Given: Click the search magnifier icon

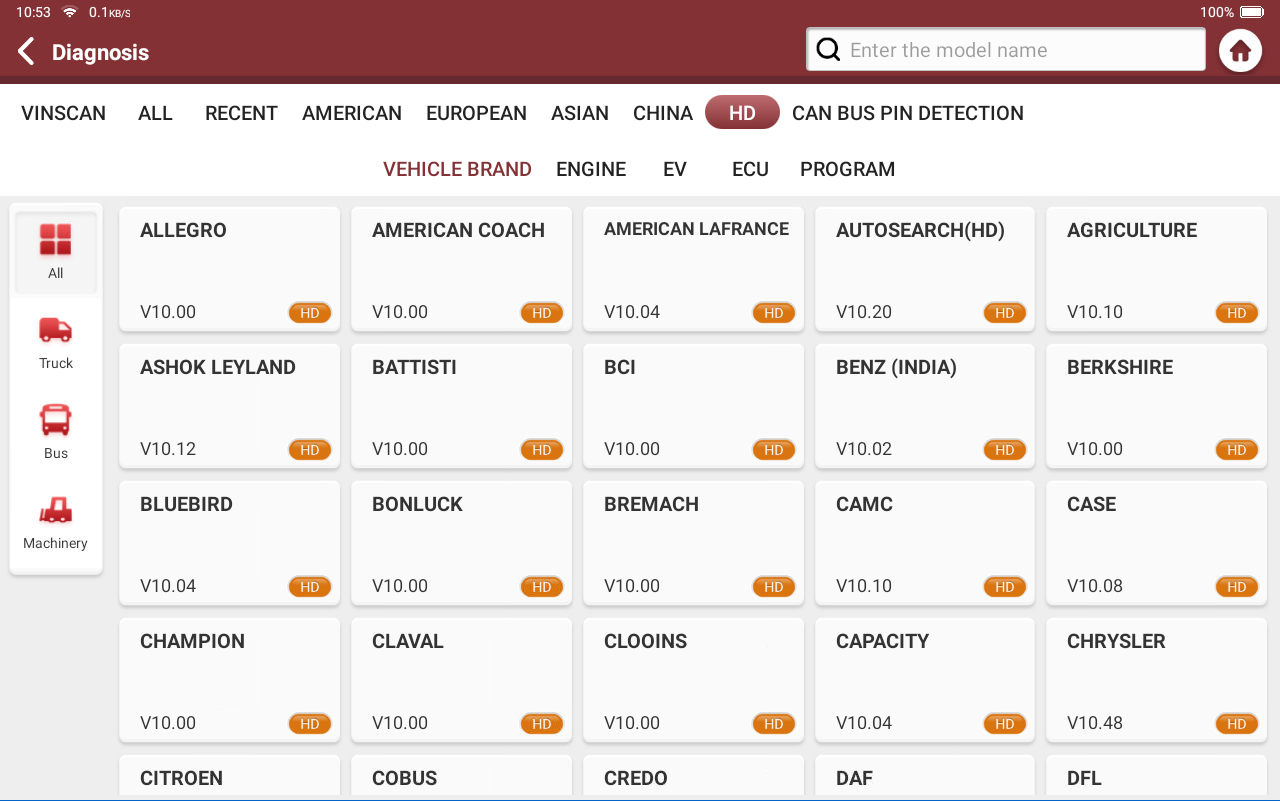Looking at the screenshot, I should (x=828, y=50).
